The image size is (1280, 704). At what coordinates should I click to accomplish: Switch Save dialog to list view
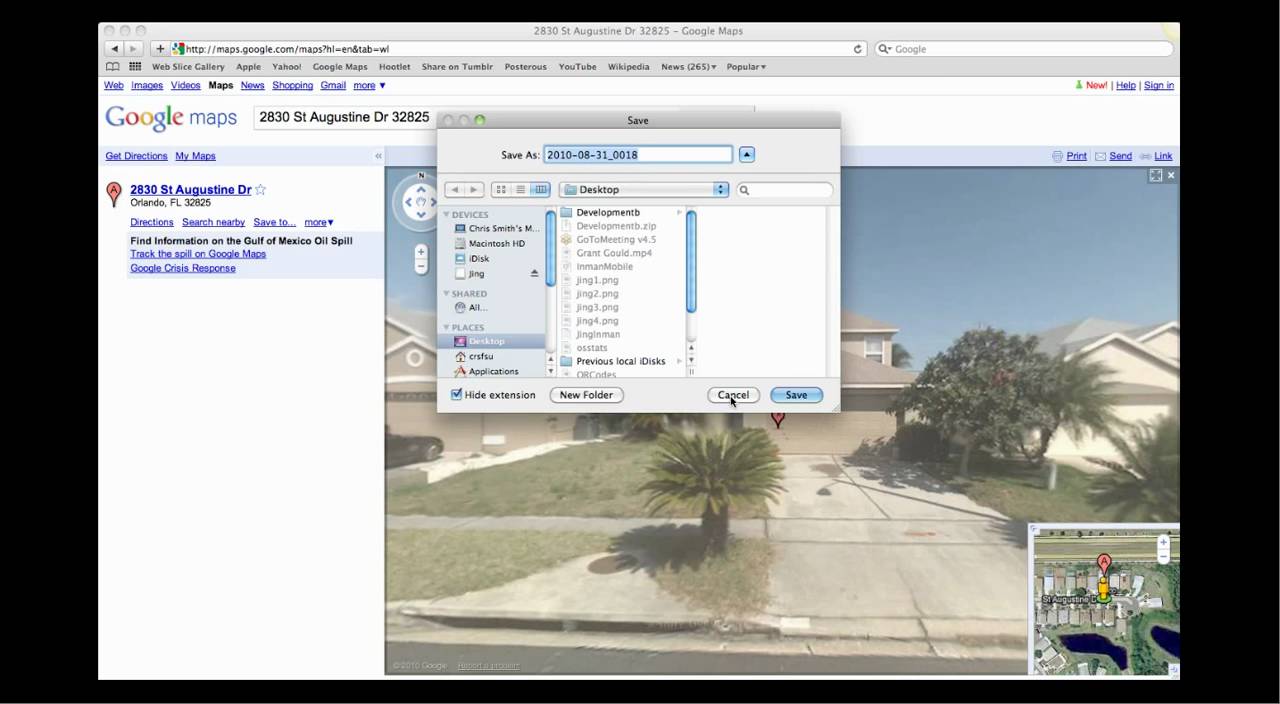[520, 189]
